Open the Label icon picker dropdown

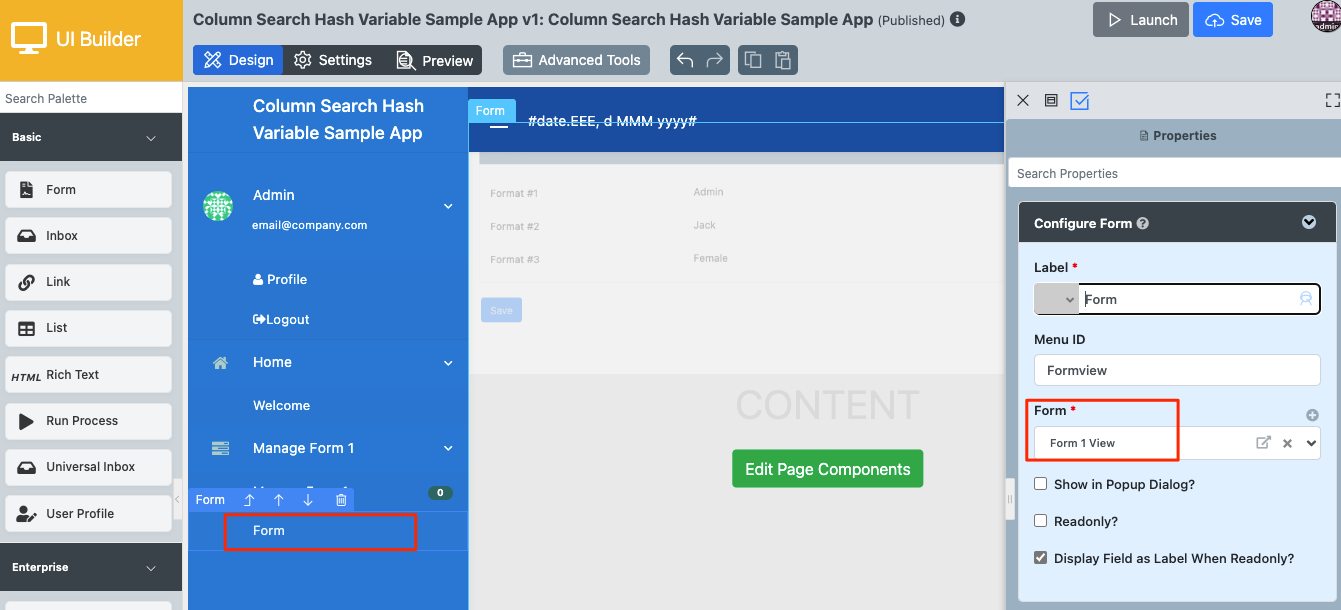(1057, 299)
